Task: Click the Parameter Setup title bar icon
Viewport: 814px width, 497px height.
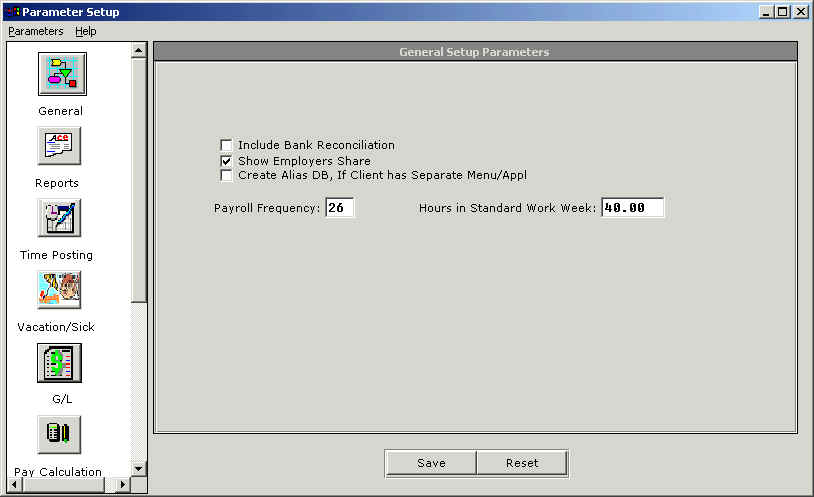Action: [12, 12]
